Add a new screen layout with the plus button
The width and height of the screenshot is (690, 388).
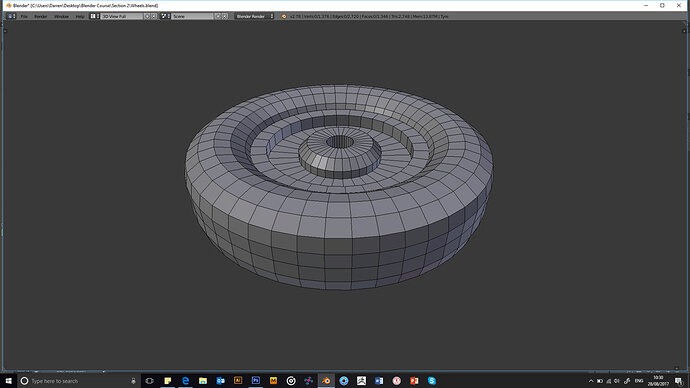point(147,16)
